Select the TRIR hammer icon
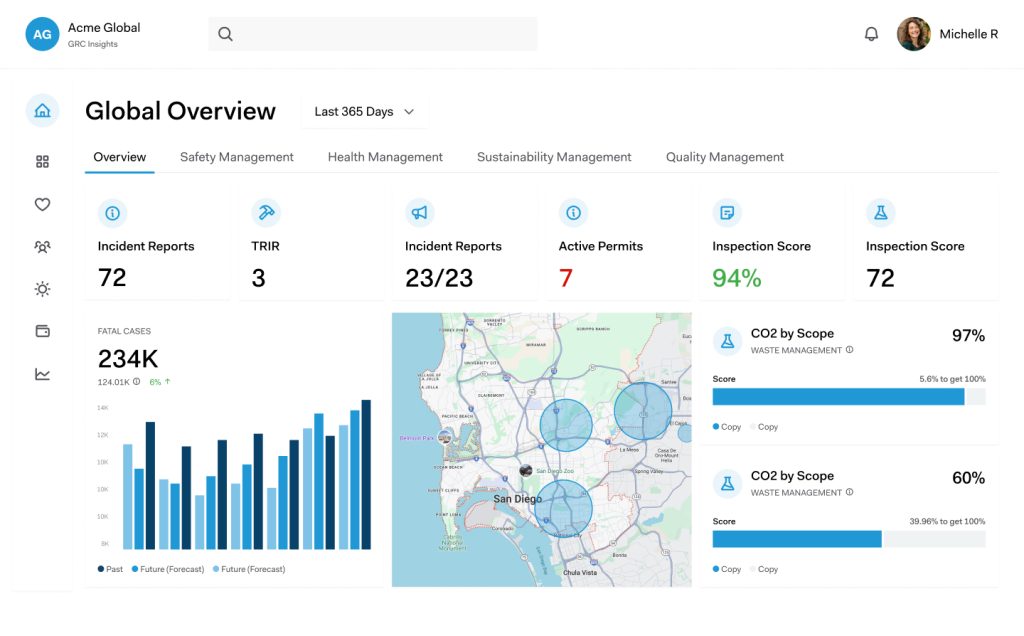 click(x=266, y=213)
